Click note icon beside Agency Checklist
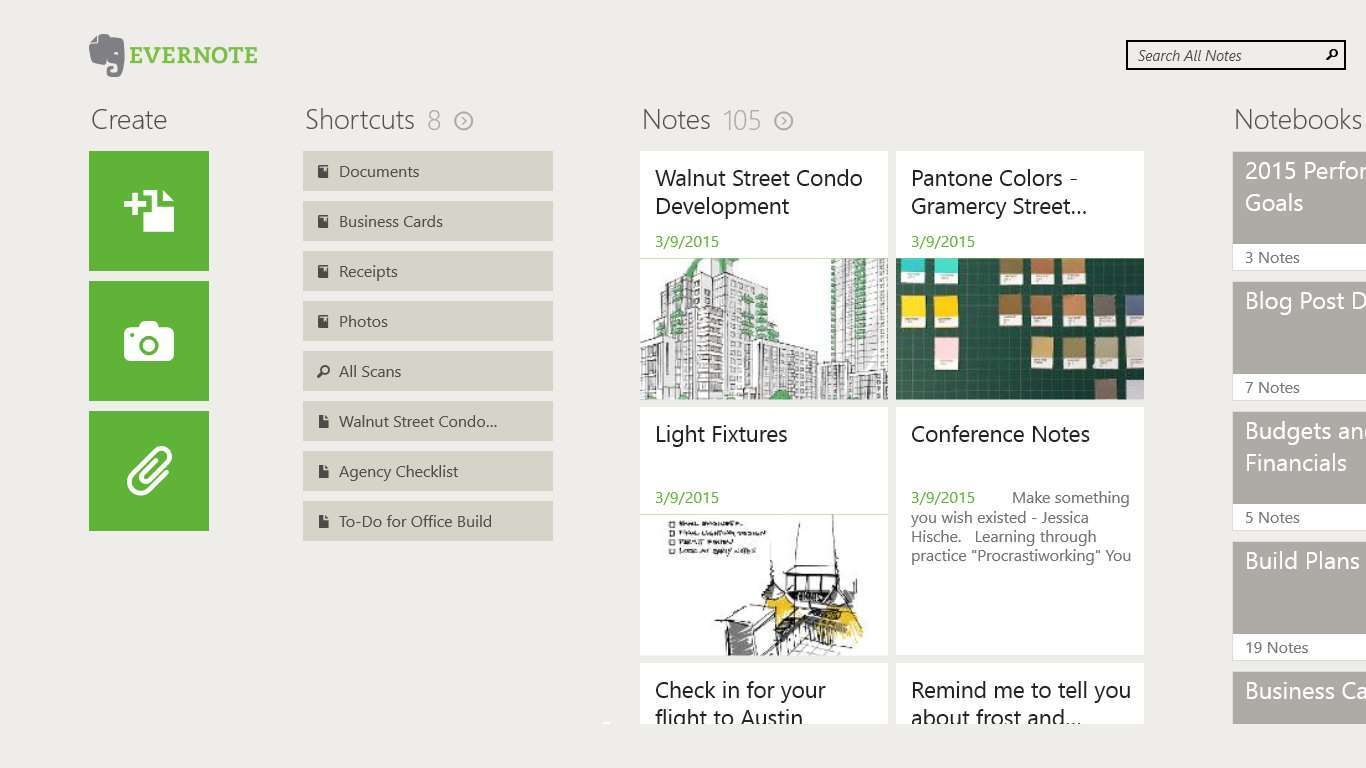The width and height of the screenshot is (1366, 768). click(323, 472)
